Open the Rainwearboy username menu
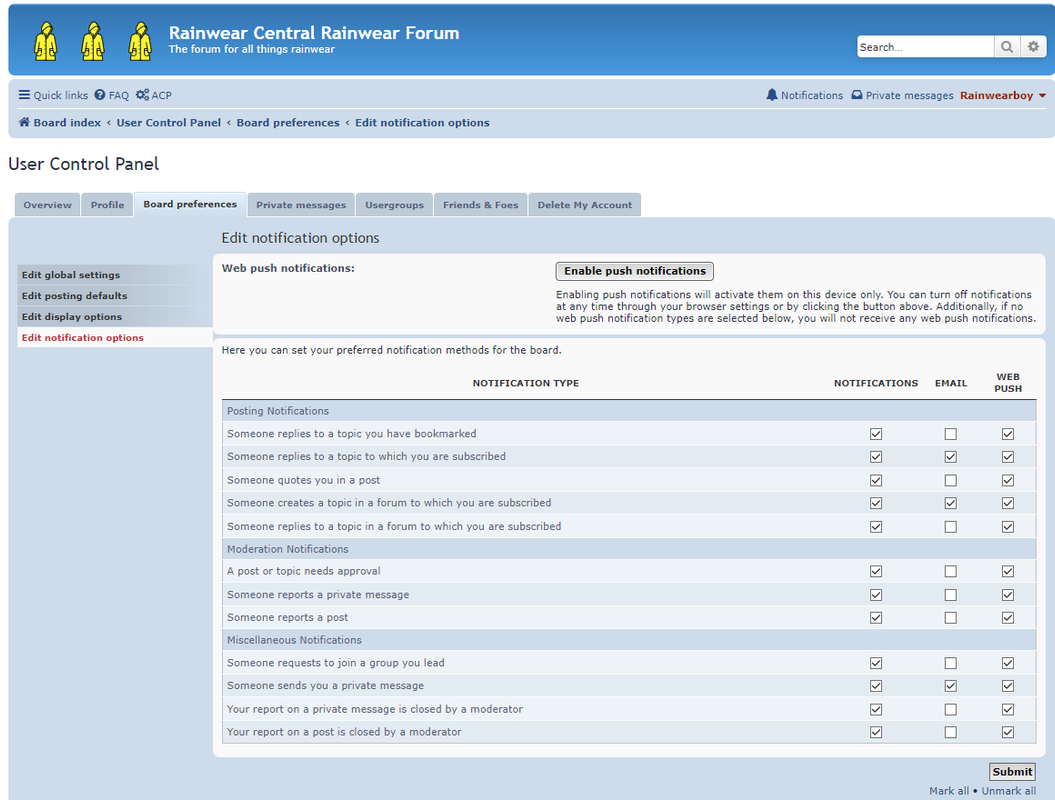Image resolution: width=1055 pixels, height=800 pixels. click(996, 96)
